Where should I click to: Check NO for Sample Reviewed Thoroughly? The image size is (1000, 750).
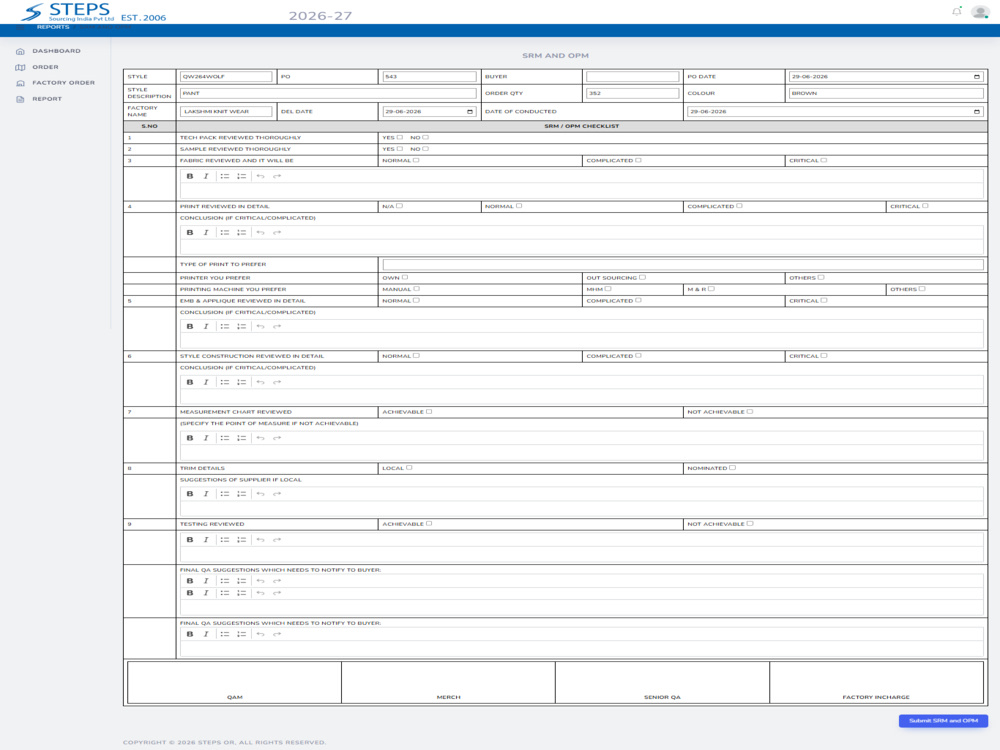(x=425, y=149)
